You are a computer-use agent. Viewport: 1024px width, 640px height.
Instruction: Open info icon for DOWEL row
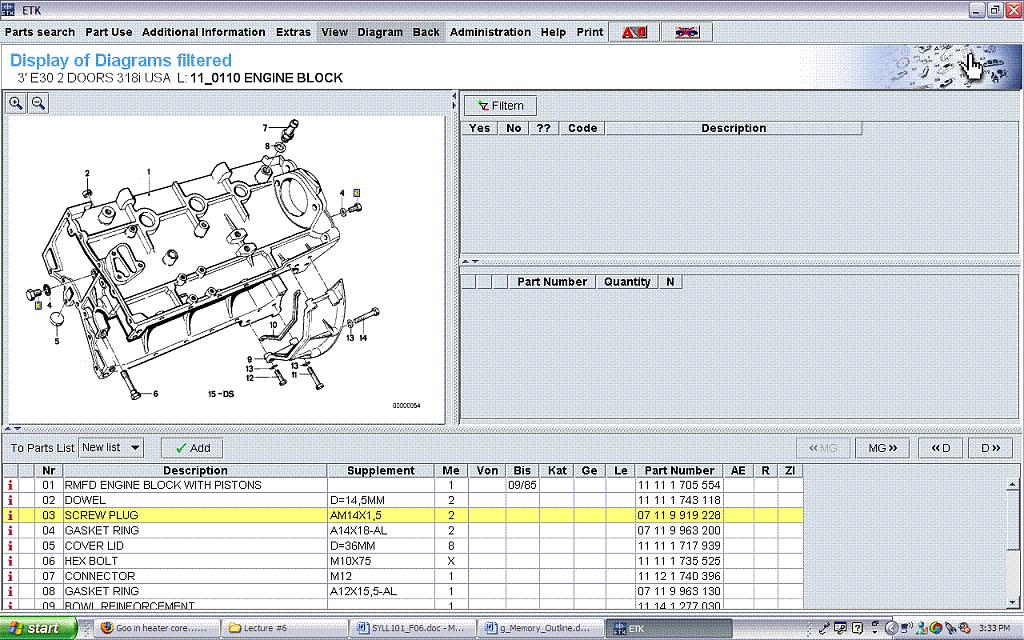[x=11, y=500]
